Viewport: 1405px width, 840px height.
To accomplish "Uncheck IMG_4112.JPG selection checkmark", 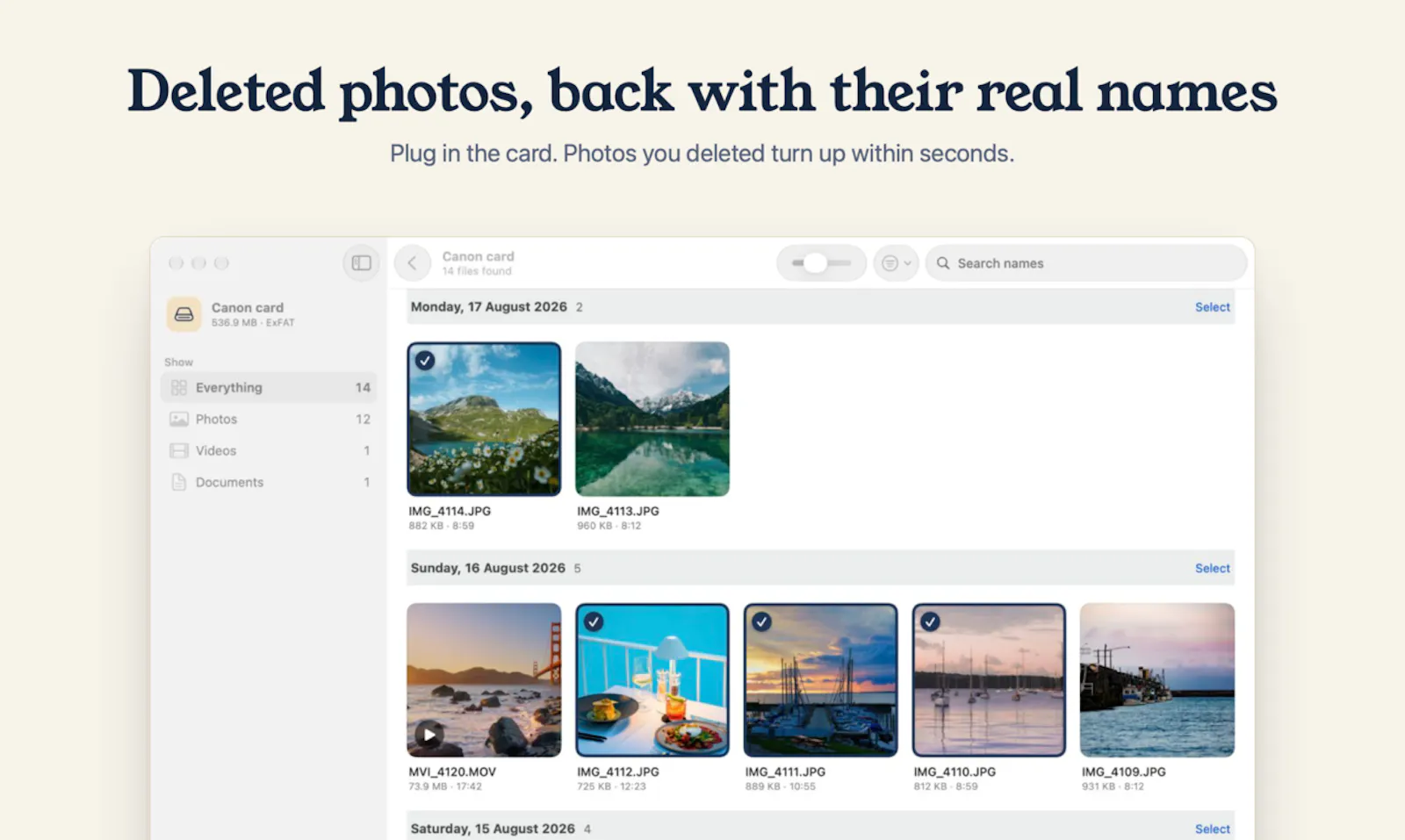I will coord(594,621).
